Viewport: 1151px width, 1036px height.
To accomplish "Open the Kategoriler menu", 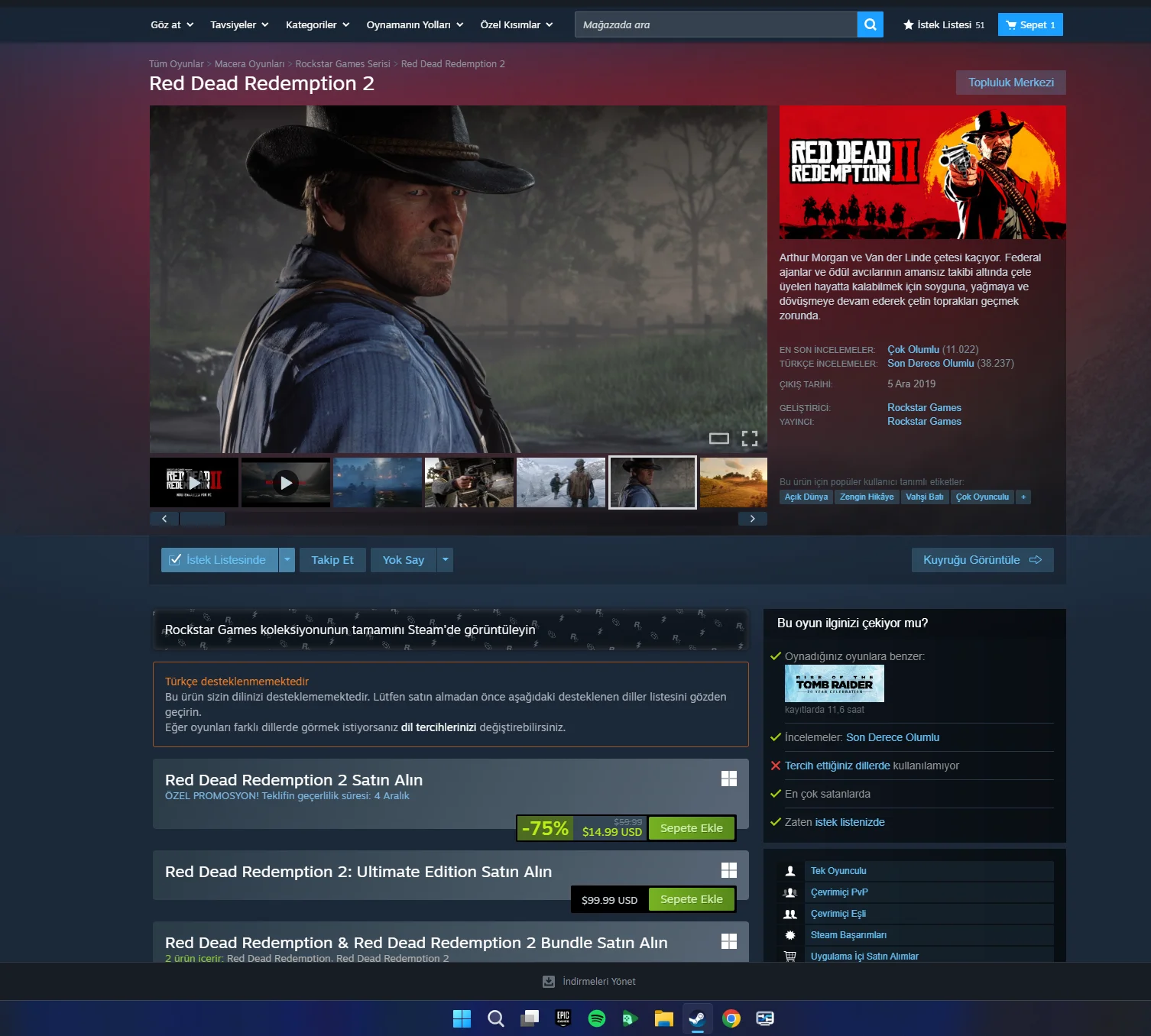I will (317, 24).
